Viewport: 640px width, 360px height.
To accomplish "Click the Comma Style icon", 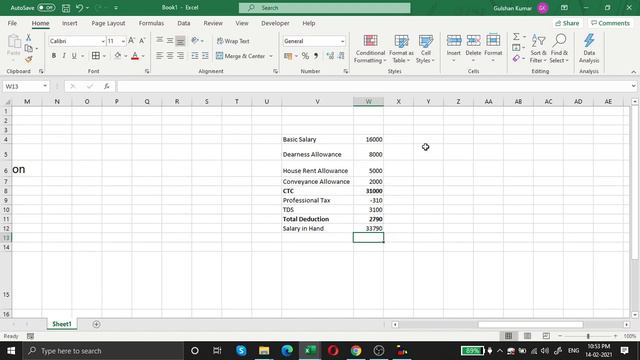I will (316, 56).
